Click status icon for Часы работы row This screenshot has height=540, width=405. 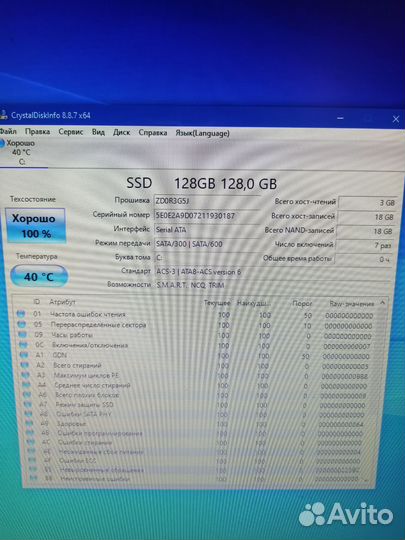[23, 334]
